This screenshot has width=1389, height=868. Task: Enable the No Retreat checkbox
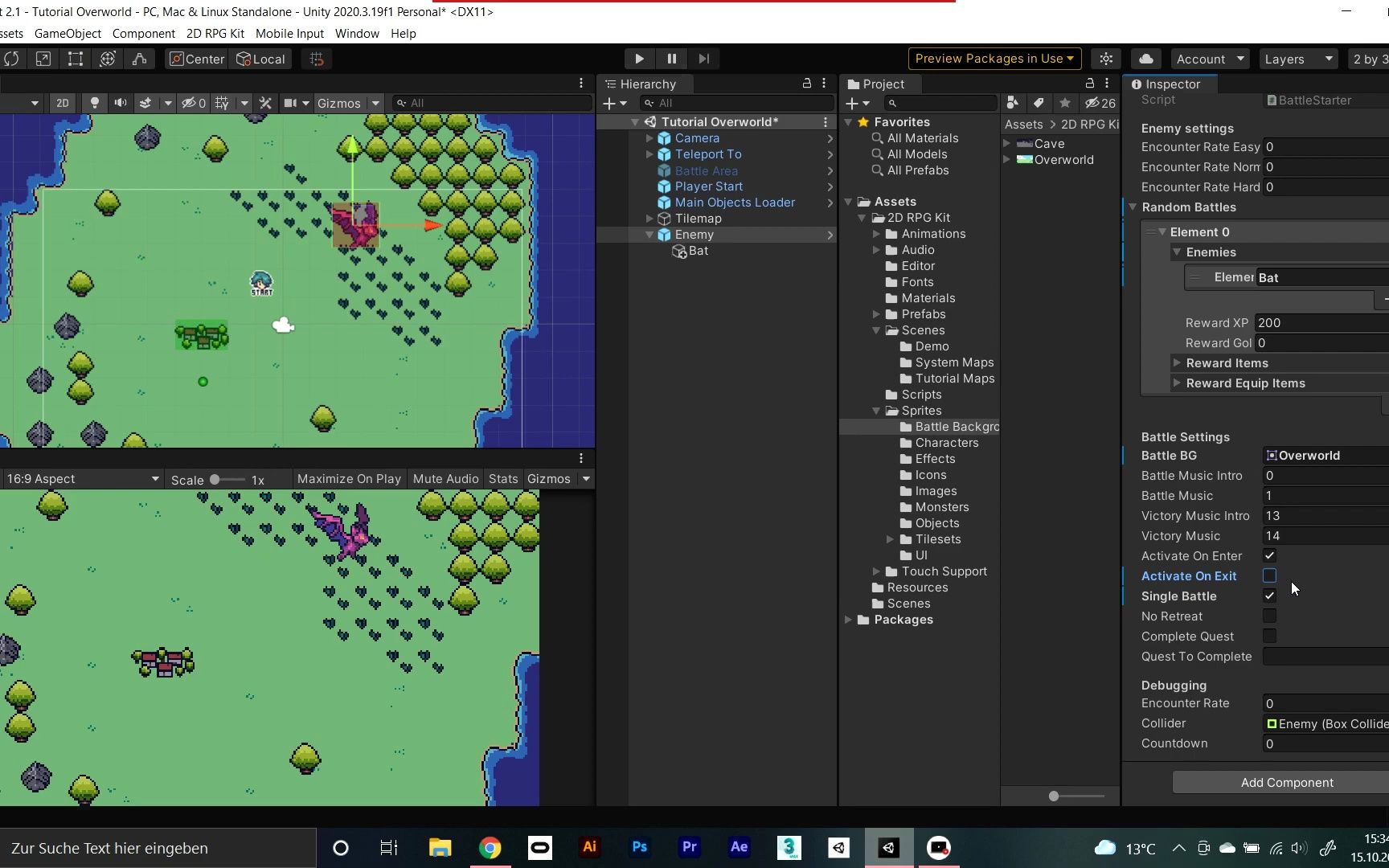[x=1270, y=616]
